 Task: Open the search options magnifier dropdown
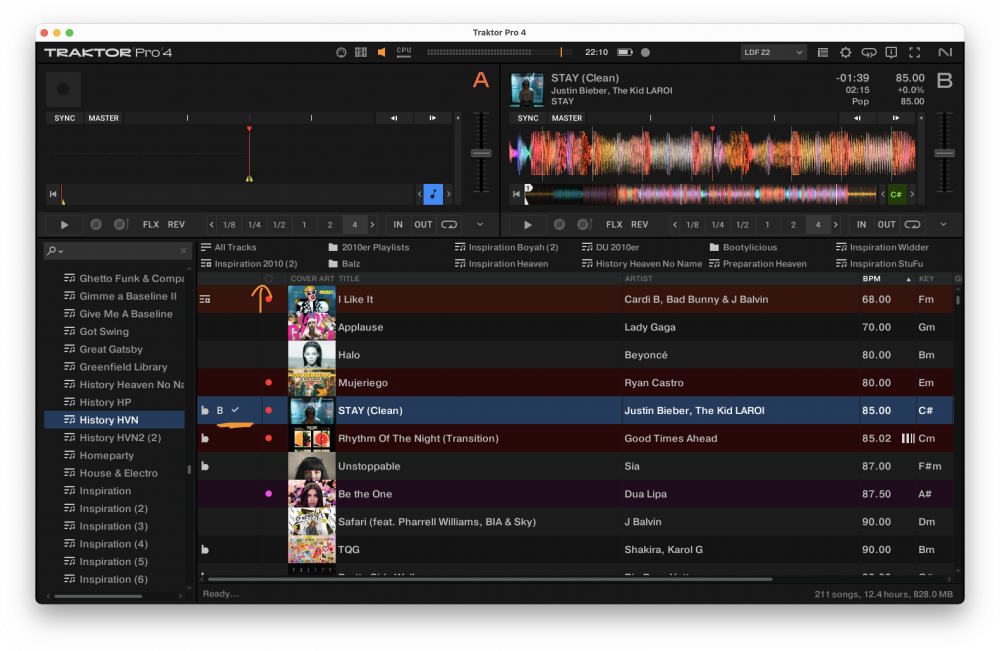point(55,251)
